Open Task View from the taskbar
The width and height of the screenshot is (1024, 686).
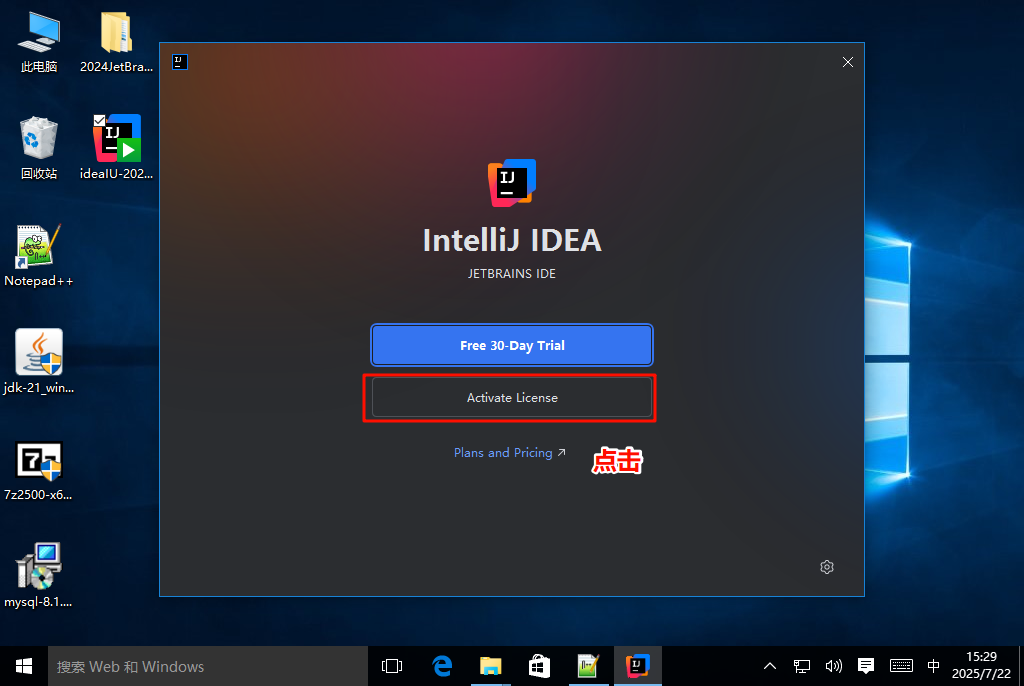coord(392,666)
